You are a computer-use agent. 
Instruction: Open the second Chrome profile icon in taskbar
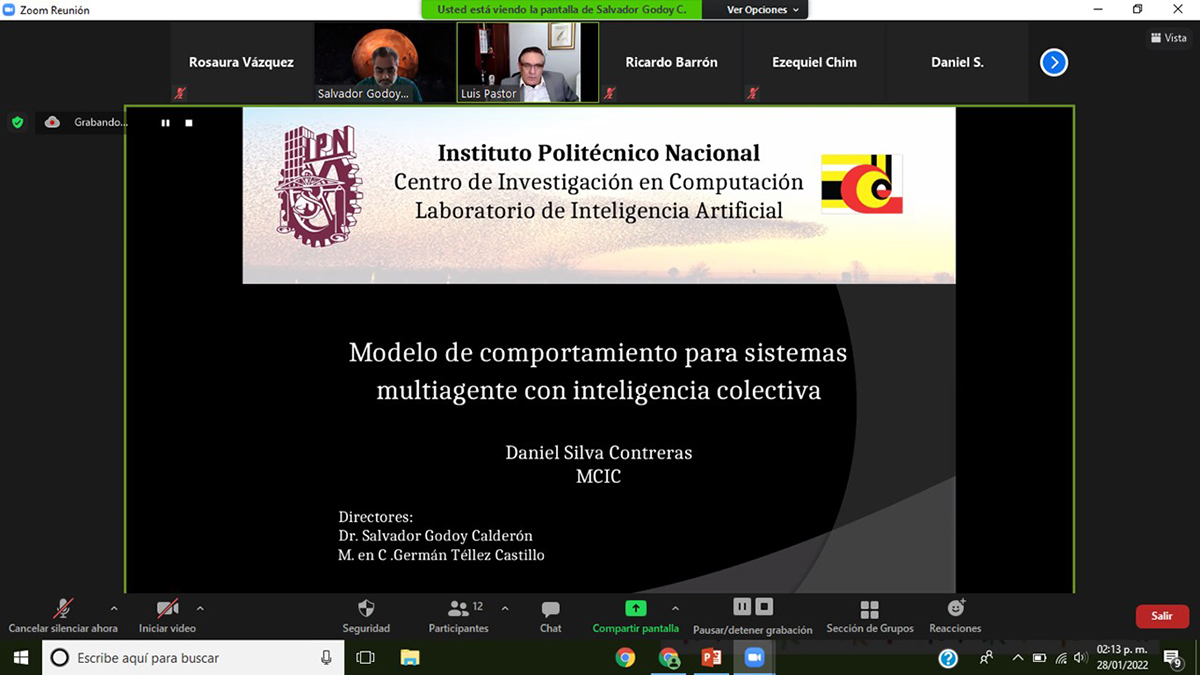[x=669, y=658]
